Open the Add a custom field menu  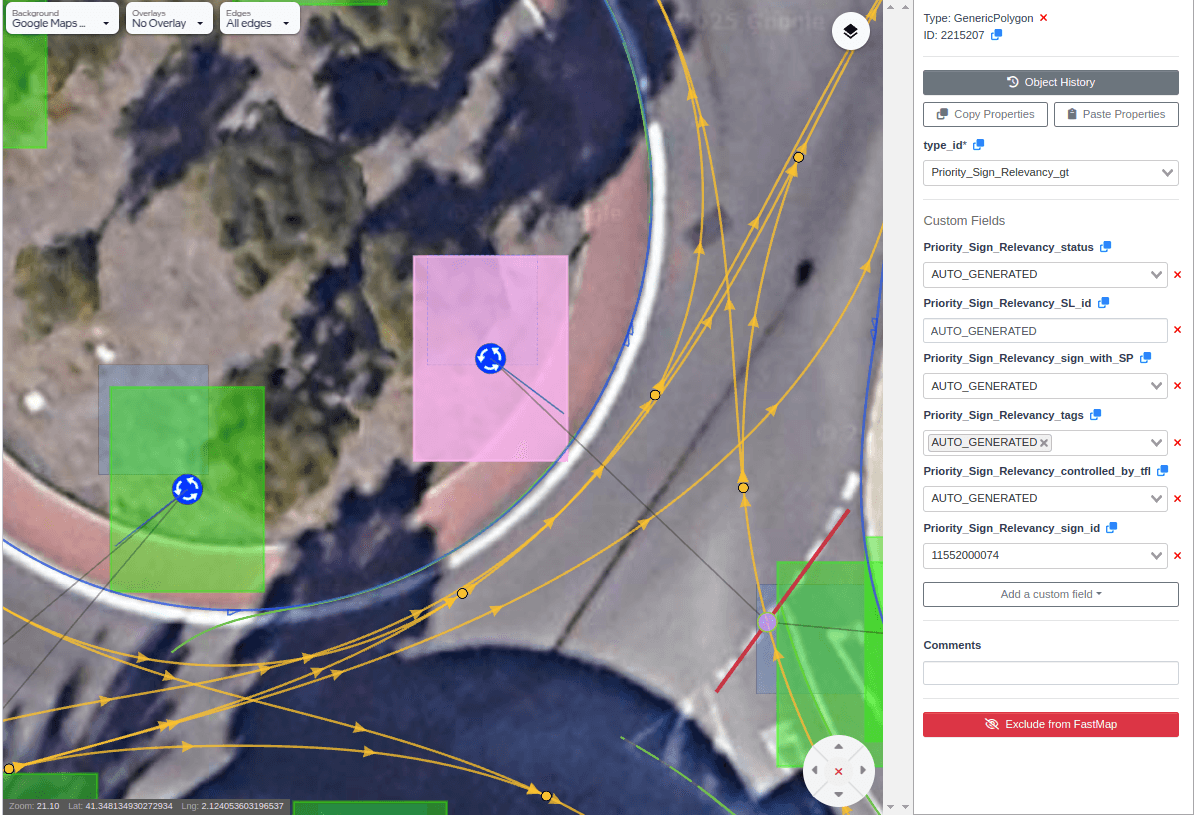(1051, 594)
